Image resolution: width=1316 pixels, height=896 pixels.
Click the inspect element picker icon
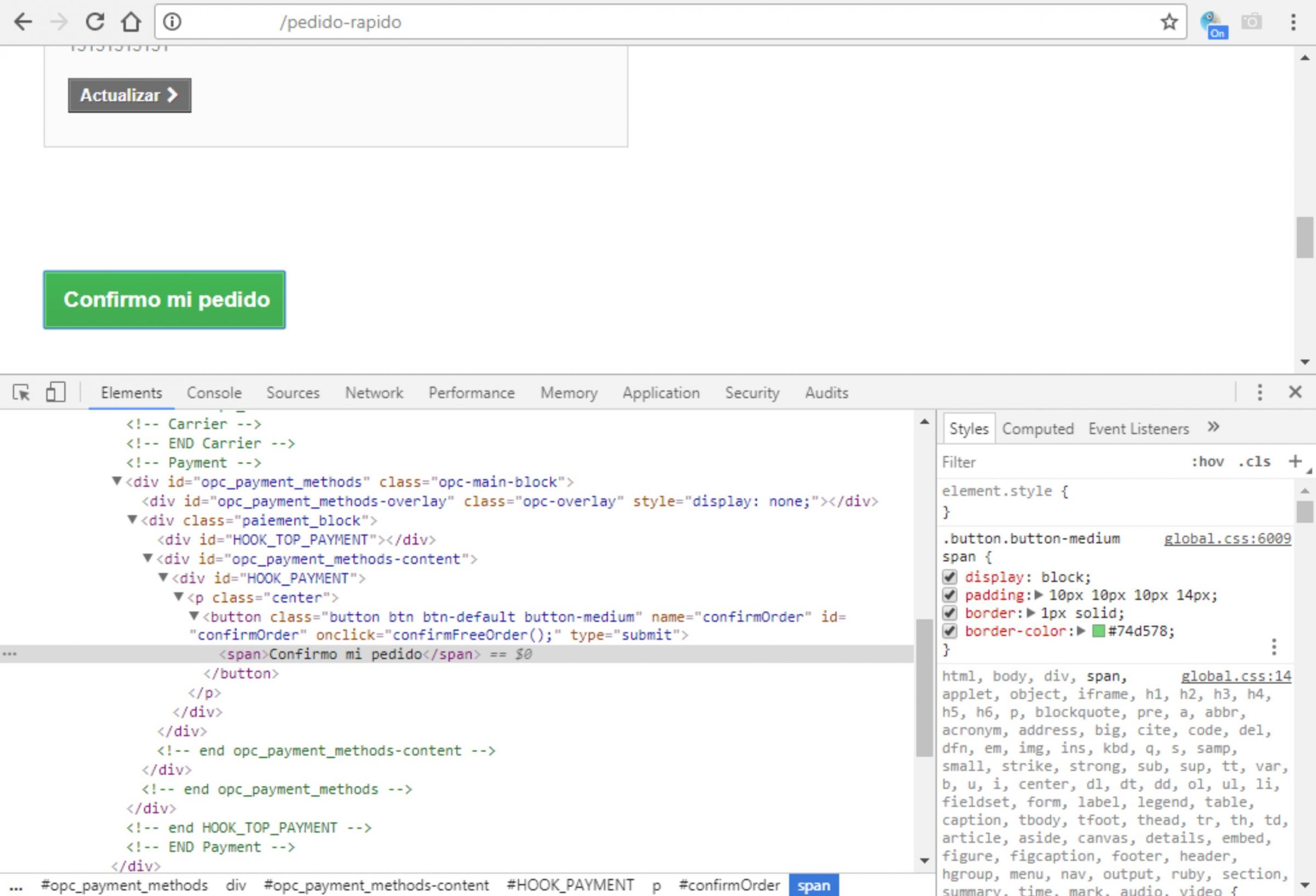tap(21, 393)
